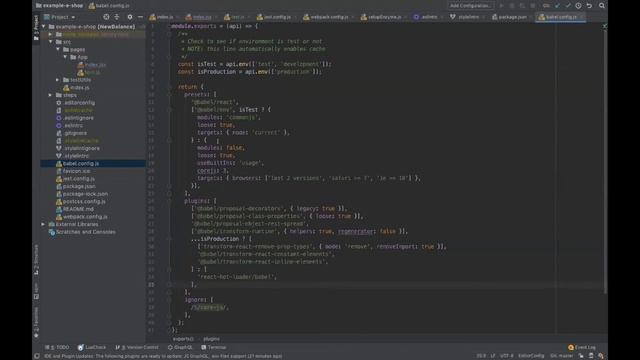Viewport: 640px width, 360px height.
Task: Open the Structure side tool window tab
Action: point(36,260)
